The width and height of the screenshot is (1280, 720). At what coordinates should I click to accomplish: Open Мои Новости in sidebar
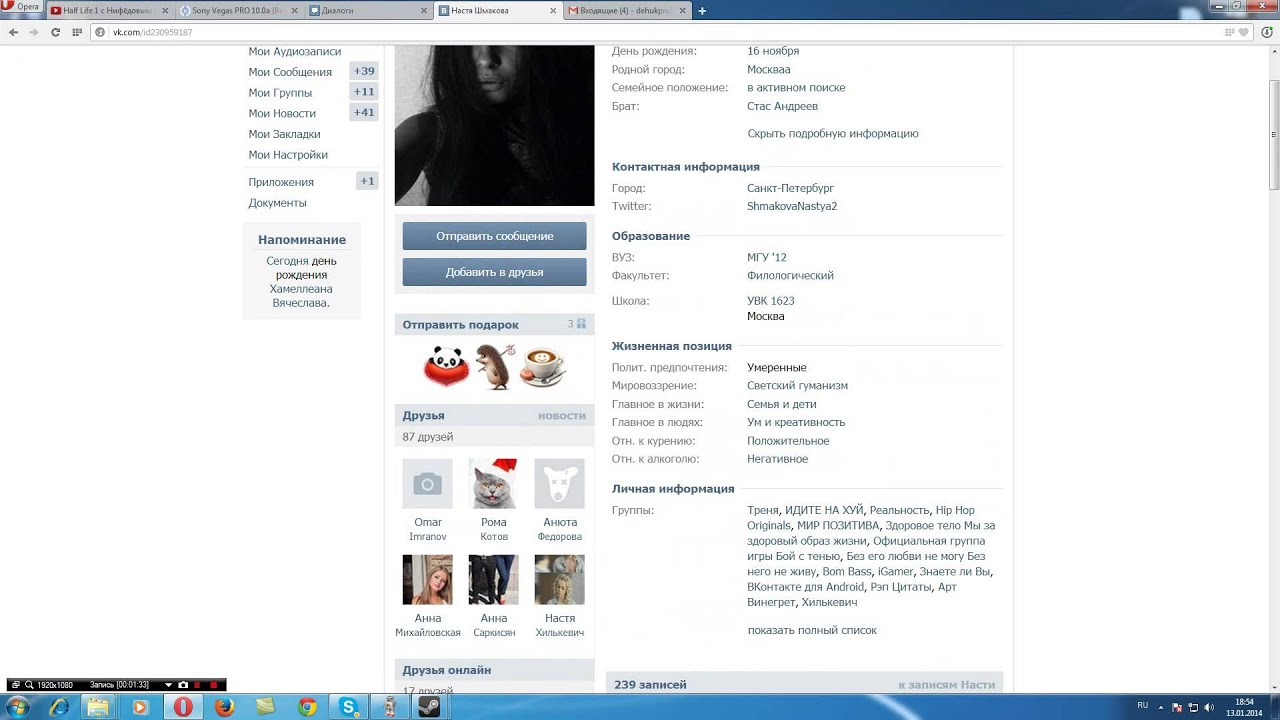[x=282, y=113]
